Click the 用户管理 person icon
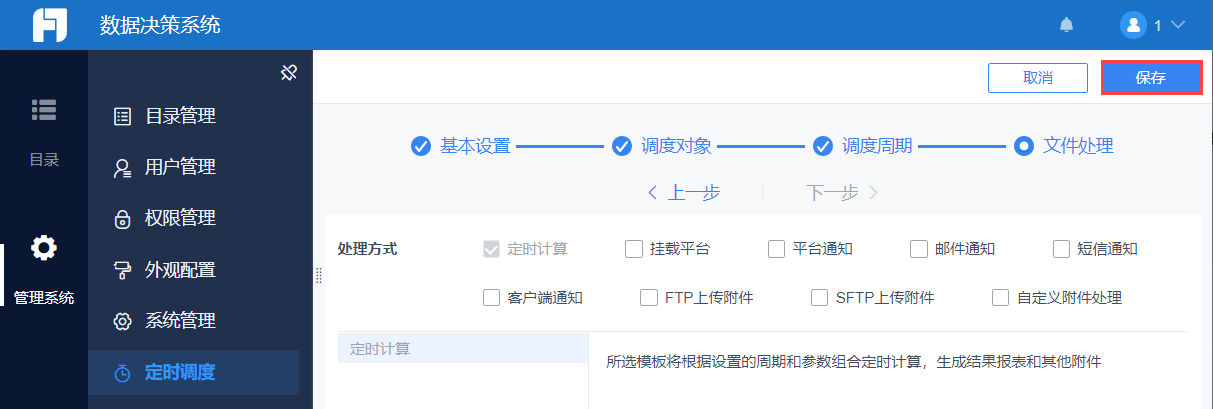This screenshot has width=1213, height=409. (x=123, y=168)
